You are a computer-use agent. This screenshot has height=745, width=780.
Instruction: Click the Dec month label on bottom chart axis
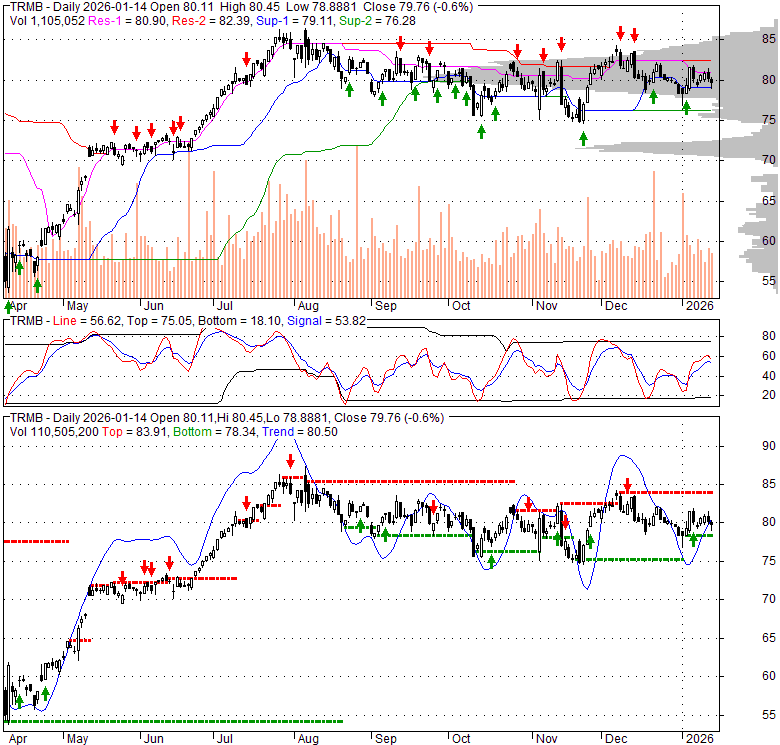616,739
